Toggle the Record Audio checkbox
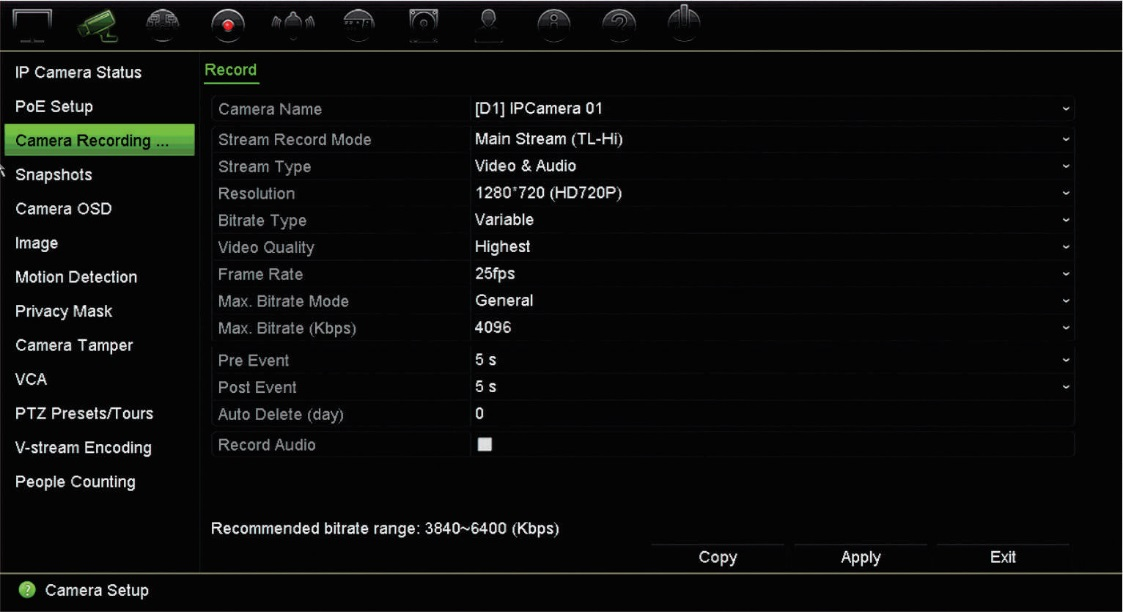Screen dimensions: 1123x612 pos(485,445)
